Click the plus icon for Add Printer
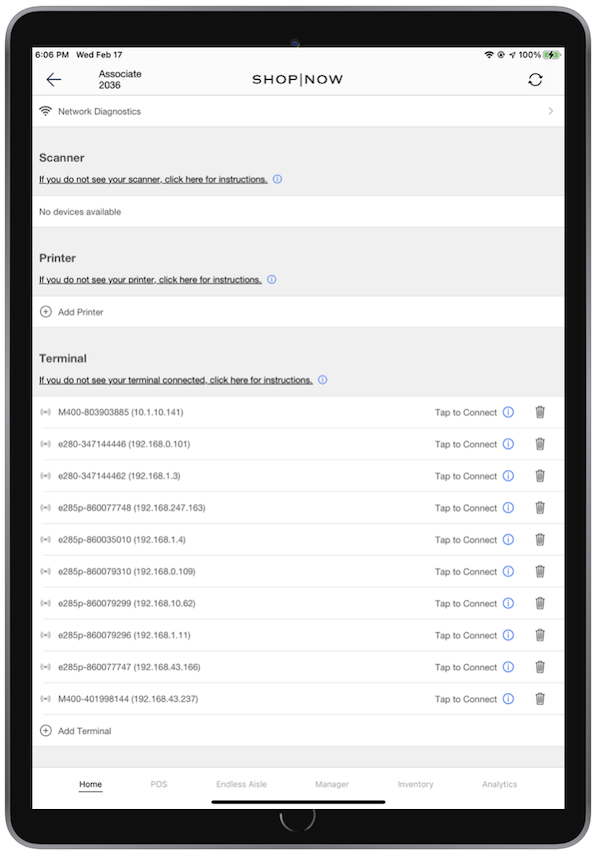600x851 pixels. pyautogui.click(x=46, y=312)
